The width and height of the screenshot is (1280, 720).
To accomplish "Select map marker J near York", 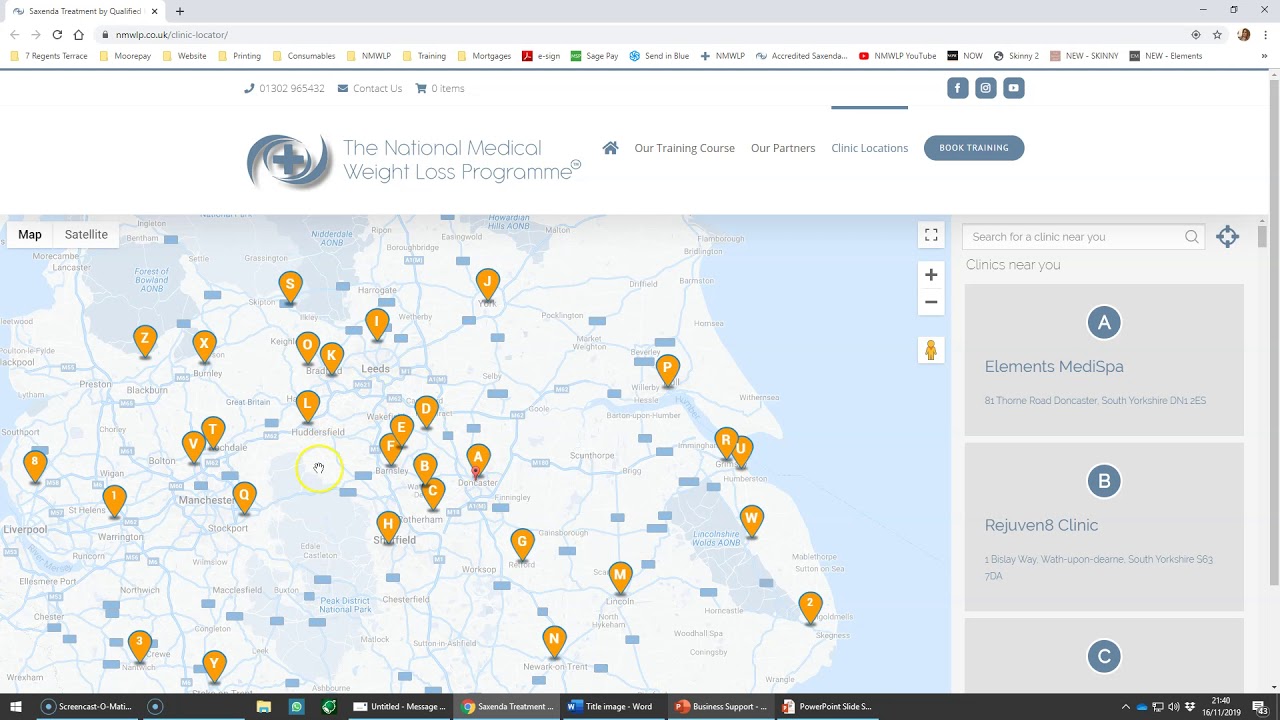I will 487,284.
